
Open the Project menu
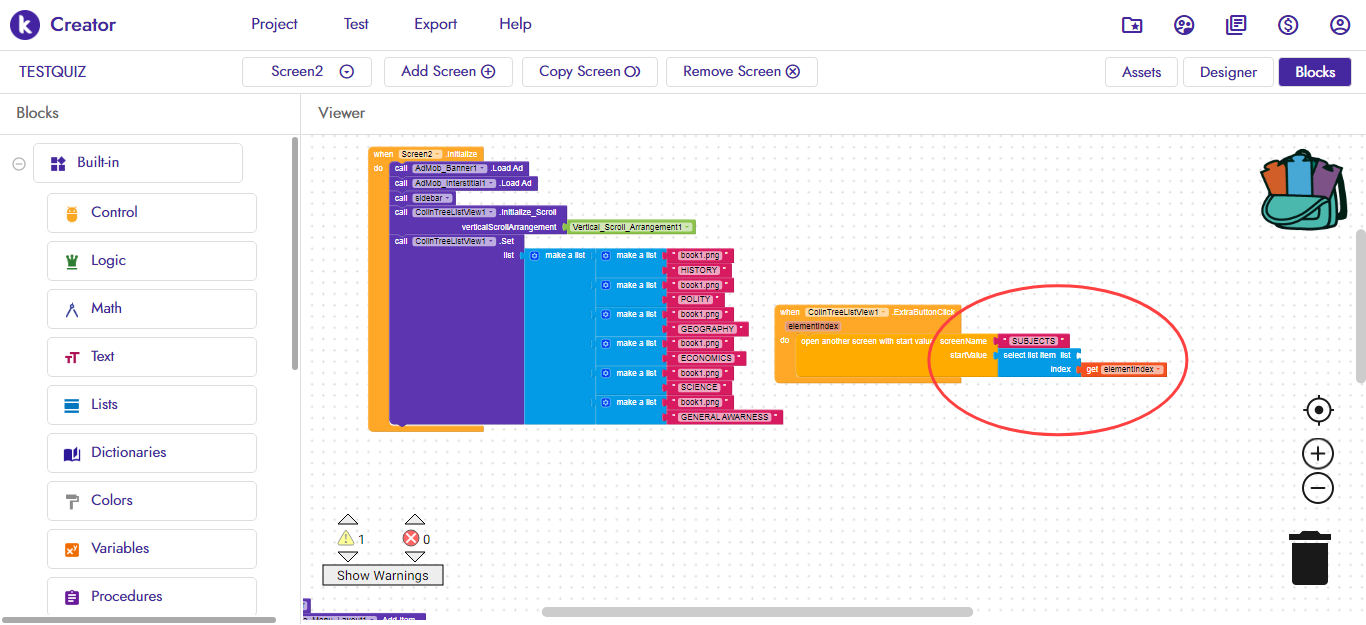pyautogui.click(x=274, y=24)
